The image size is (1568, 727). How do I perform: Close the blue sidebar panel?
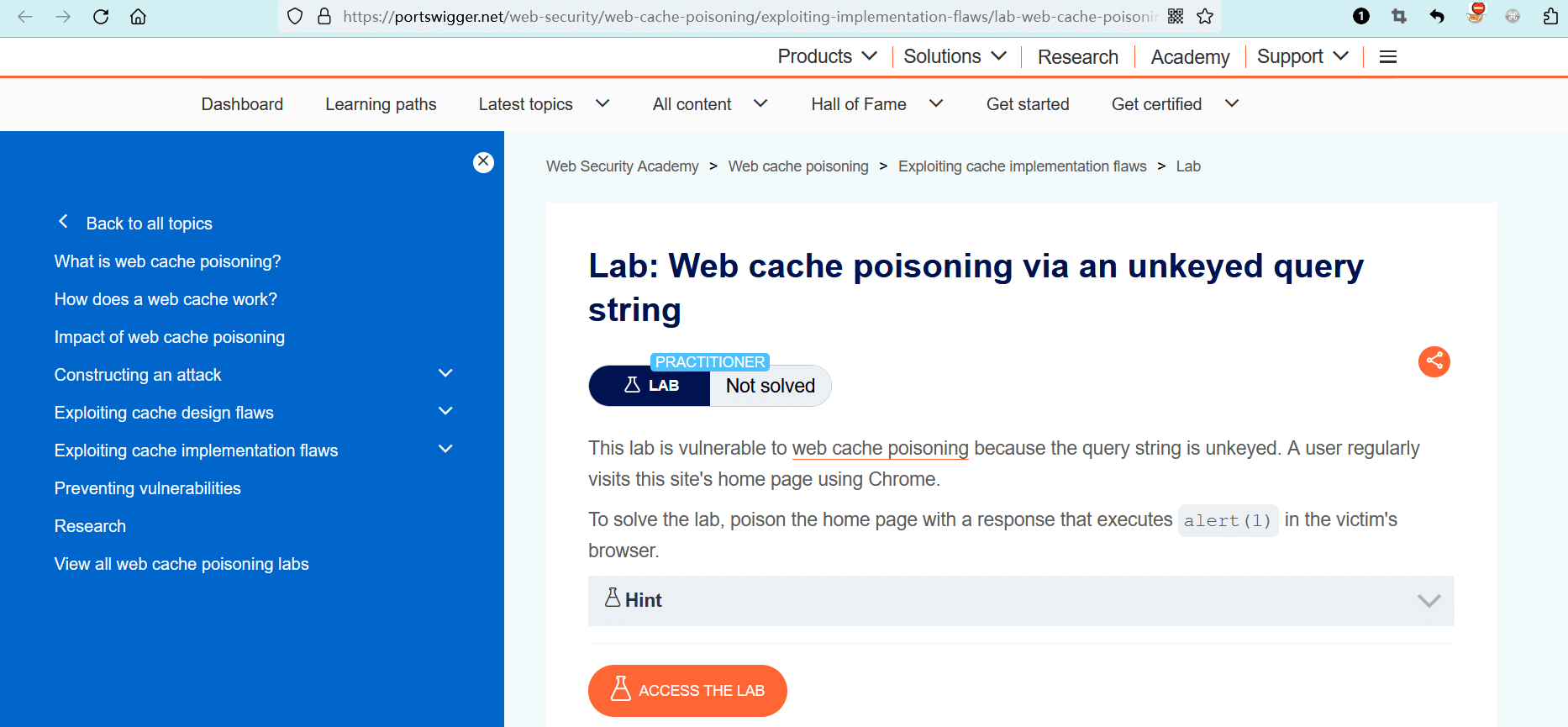coord(483,162)
